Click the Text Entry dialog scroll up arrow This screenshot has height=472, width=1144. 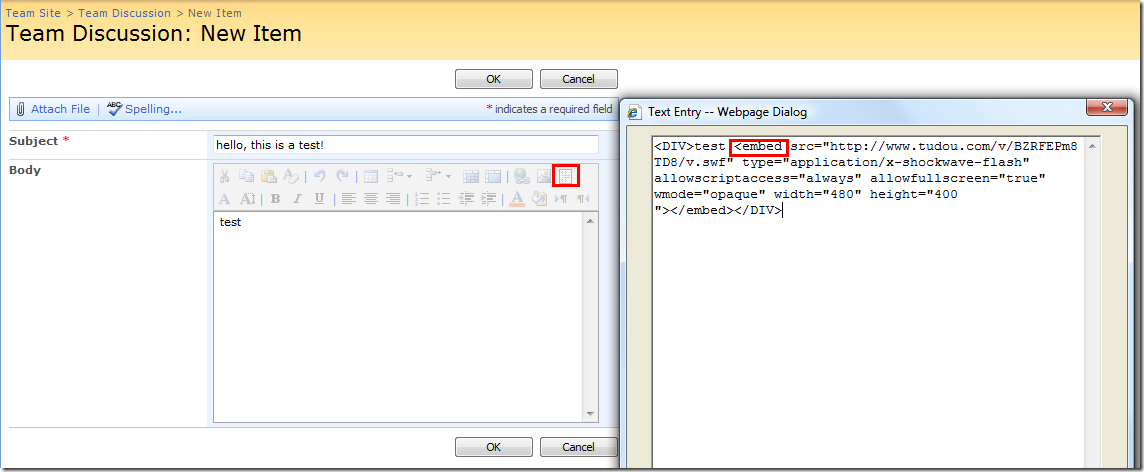click(1091, 146)
